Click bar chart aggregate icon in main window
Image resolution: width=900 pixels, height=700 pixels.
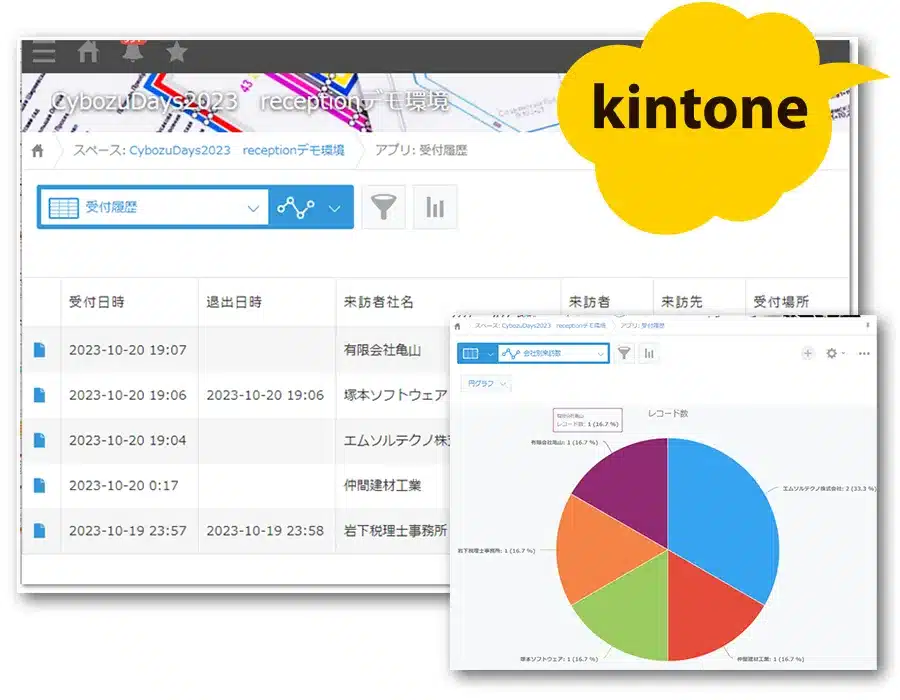(435, 208)
